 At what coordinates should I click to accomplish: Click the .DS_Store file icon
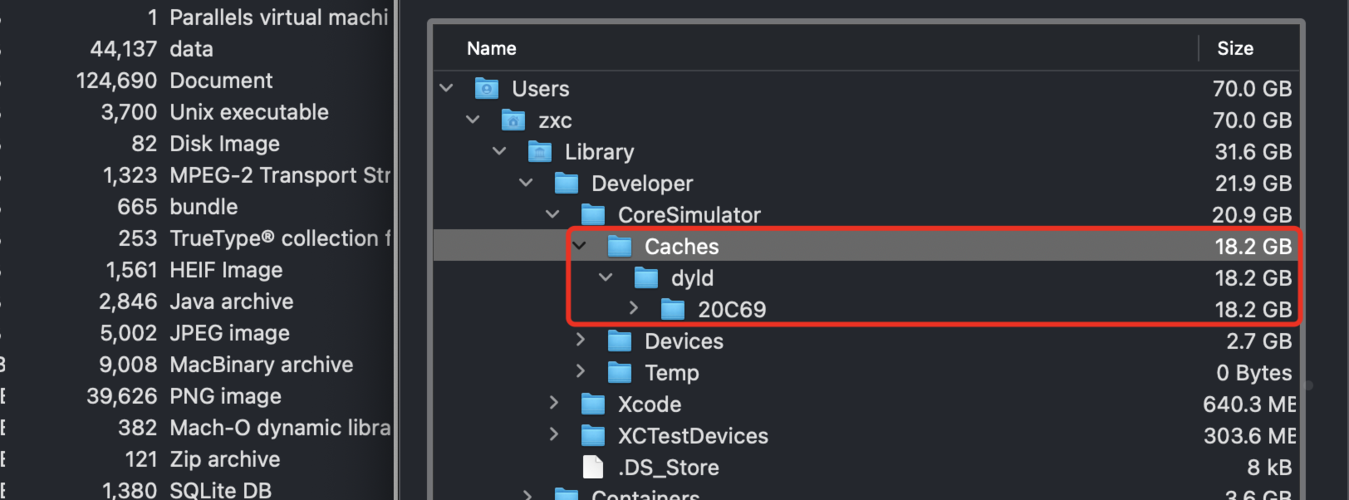point(593,467)
